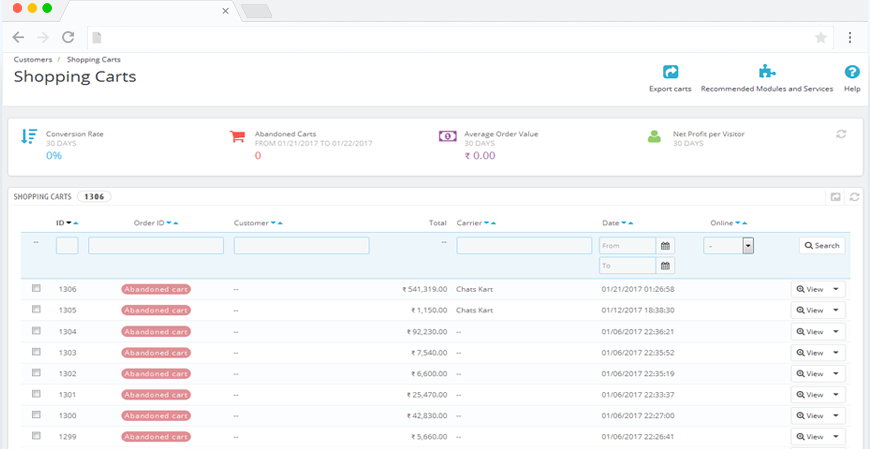Refresh the KPI statistics panel

[841, 134]
